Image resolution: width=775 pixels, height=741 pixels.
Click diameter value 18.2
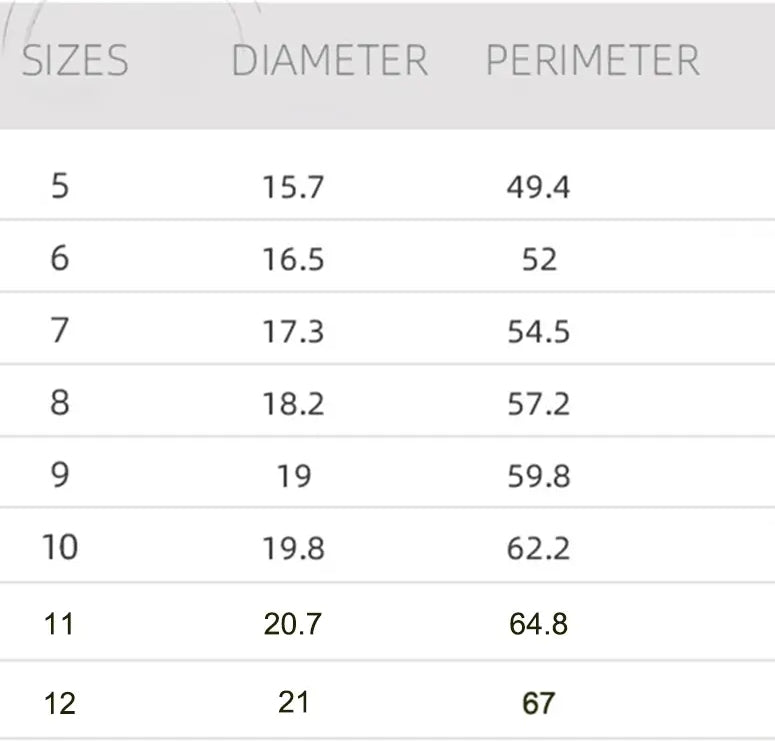tap(293, 404)
